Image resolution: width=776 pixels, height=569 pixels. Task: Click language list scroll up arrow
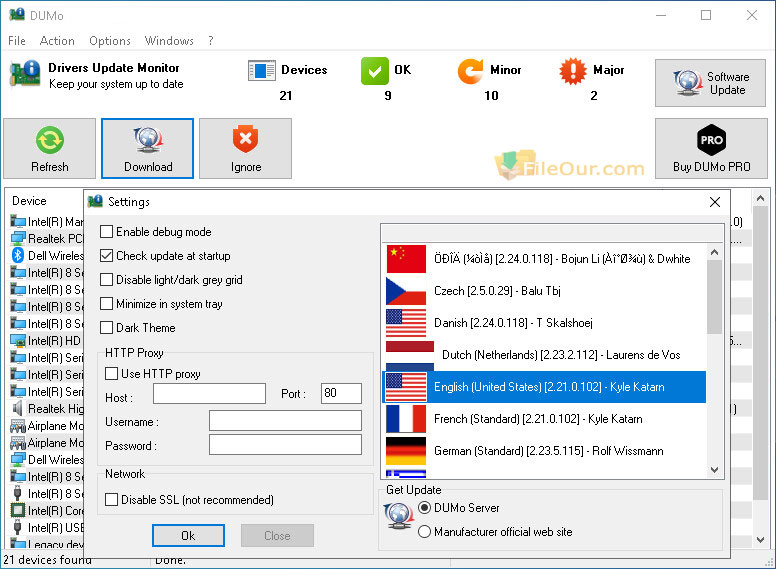click(714, 252)
